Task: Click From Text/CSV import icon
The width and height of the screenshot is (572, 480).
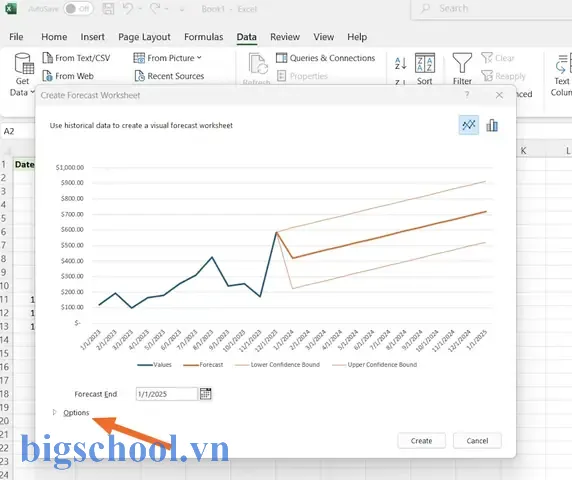Action: 47,58
